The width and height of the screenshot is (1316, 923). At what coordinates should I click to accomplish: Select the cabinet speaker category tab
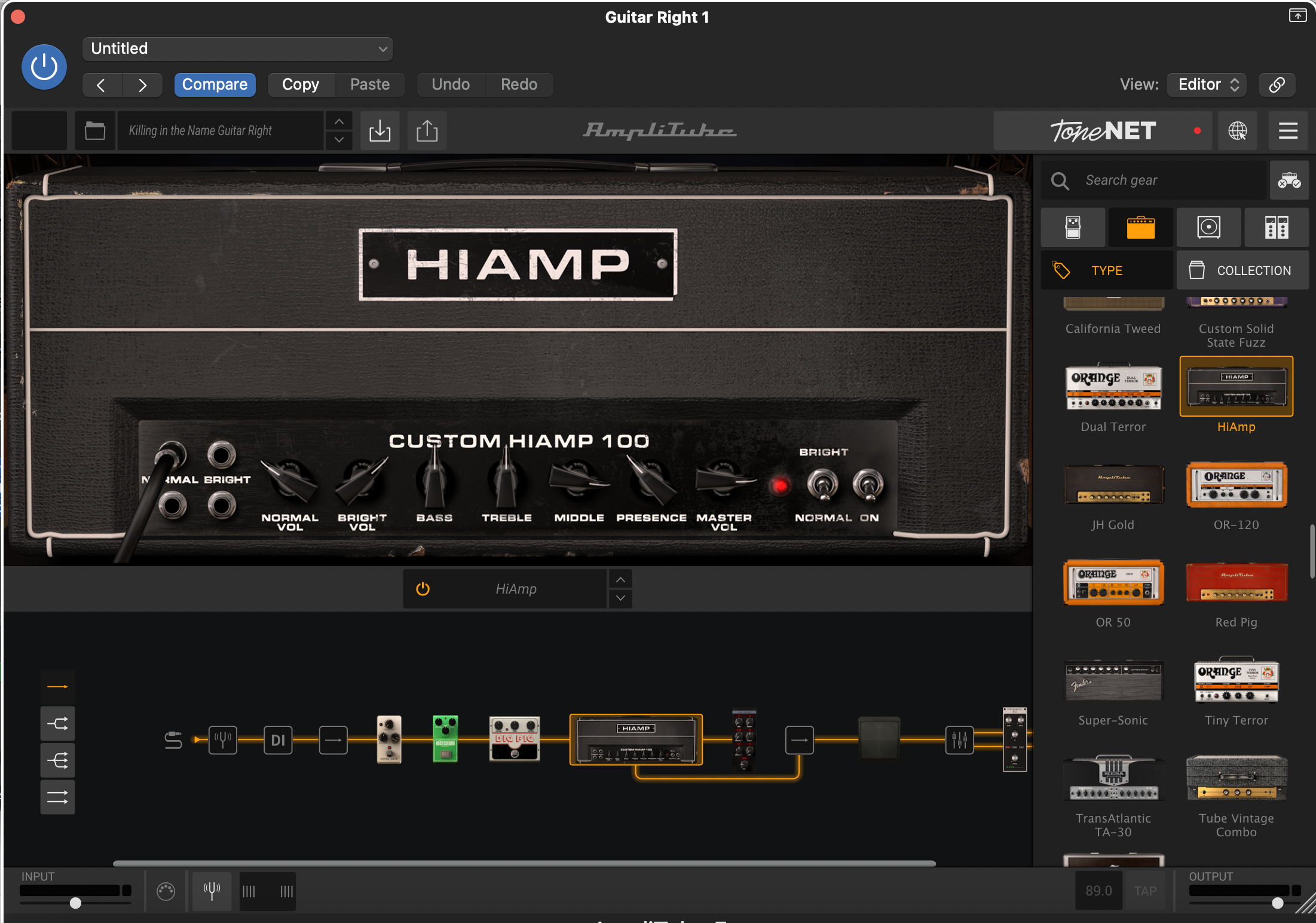(x=1208, y=228)
